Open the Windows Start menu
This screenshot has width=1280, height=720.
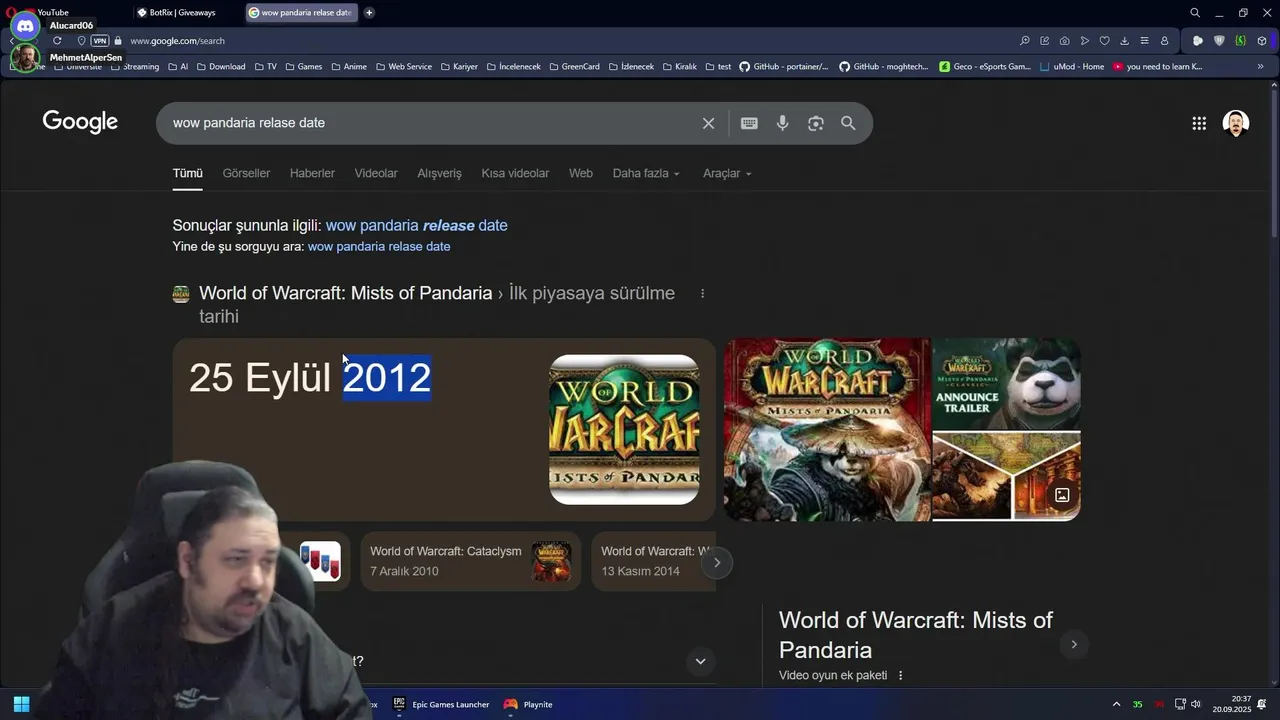click(x=21, y=704)
